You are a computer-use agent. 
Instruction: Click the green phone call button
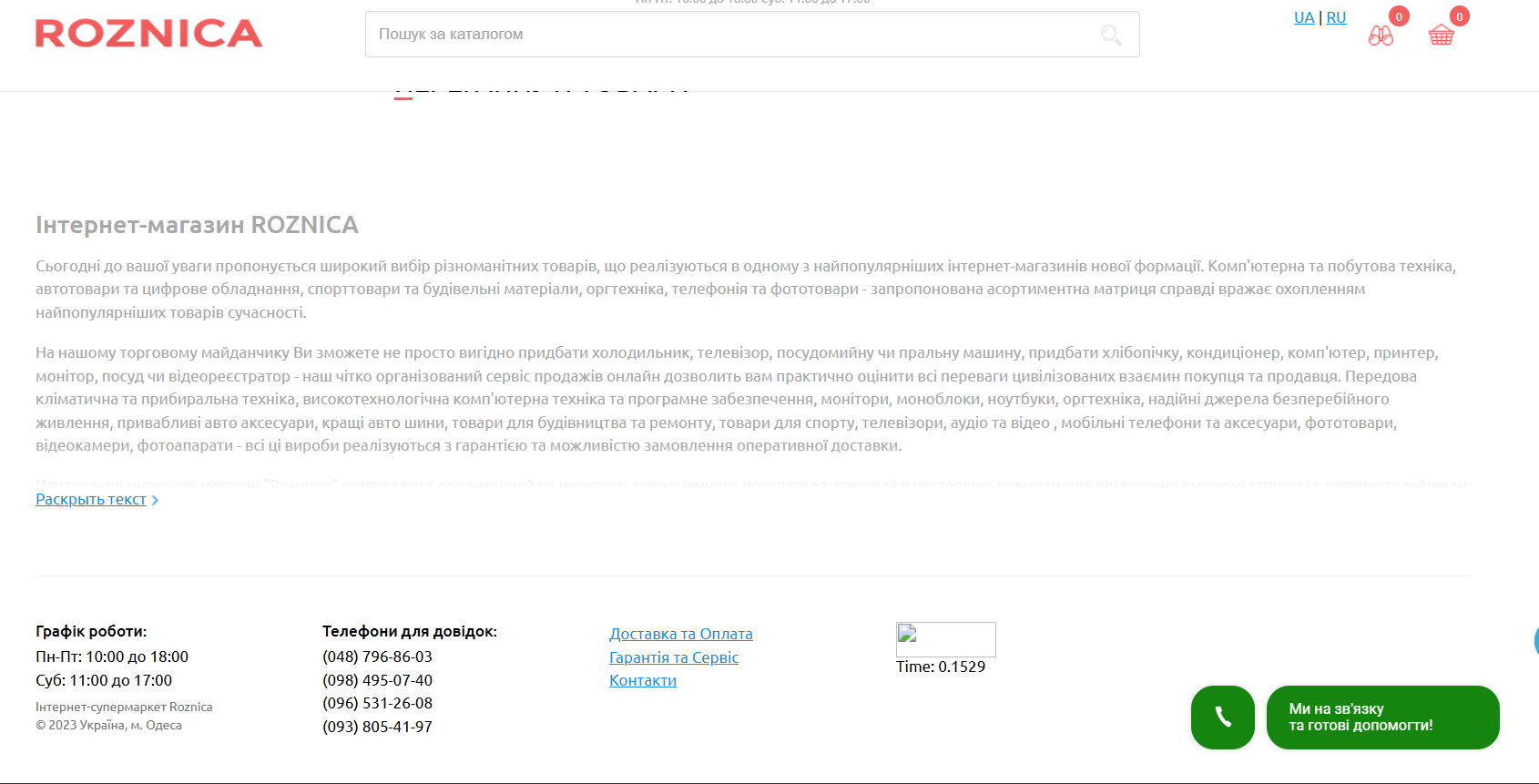1222,718
